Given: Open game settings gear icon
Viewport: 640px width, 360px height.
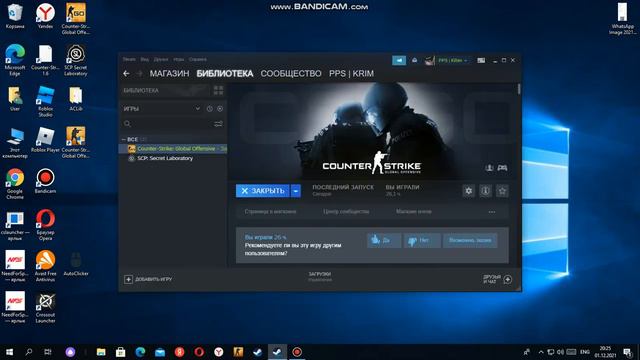Looking at the screenshot, I should (x=469, y=191).
